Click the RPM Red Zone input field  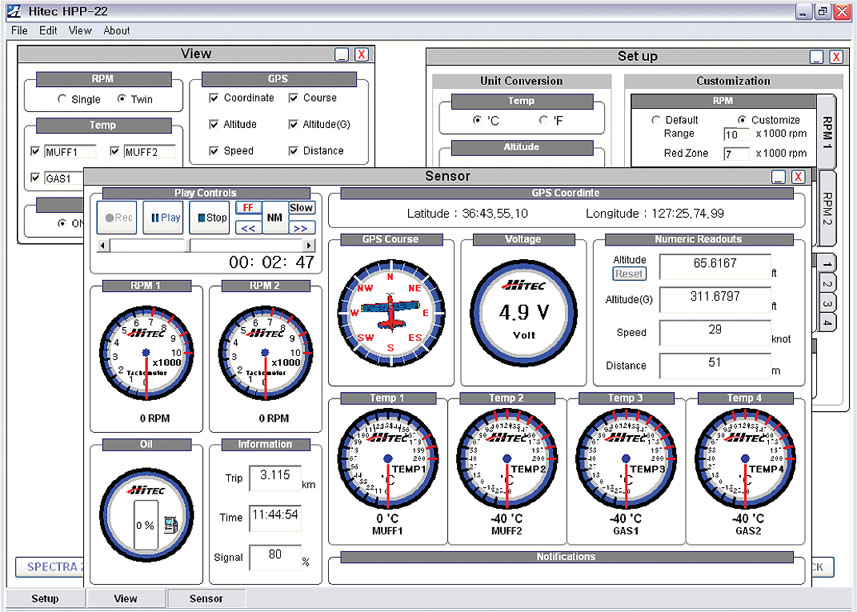pyautogui.click(x=736, y=154)
